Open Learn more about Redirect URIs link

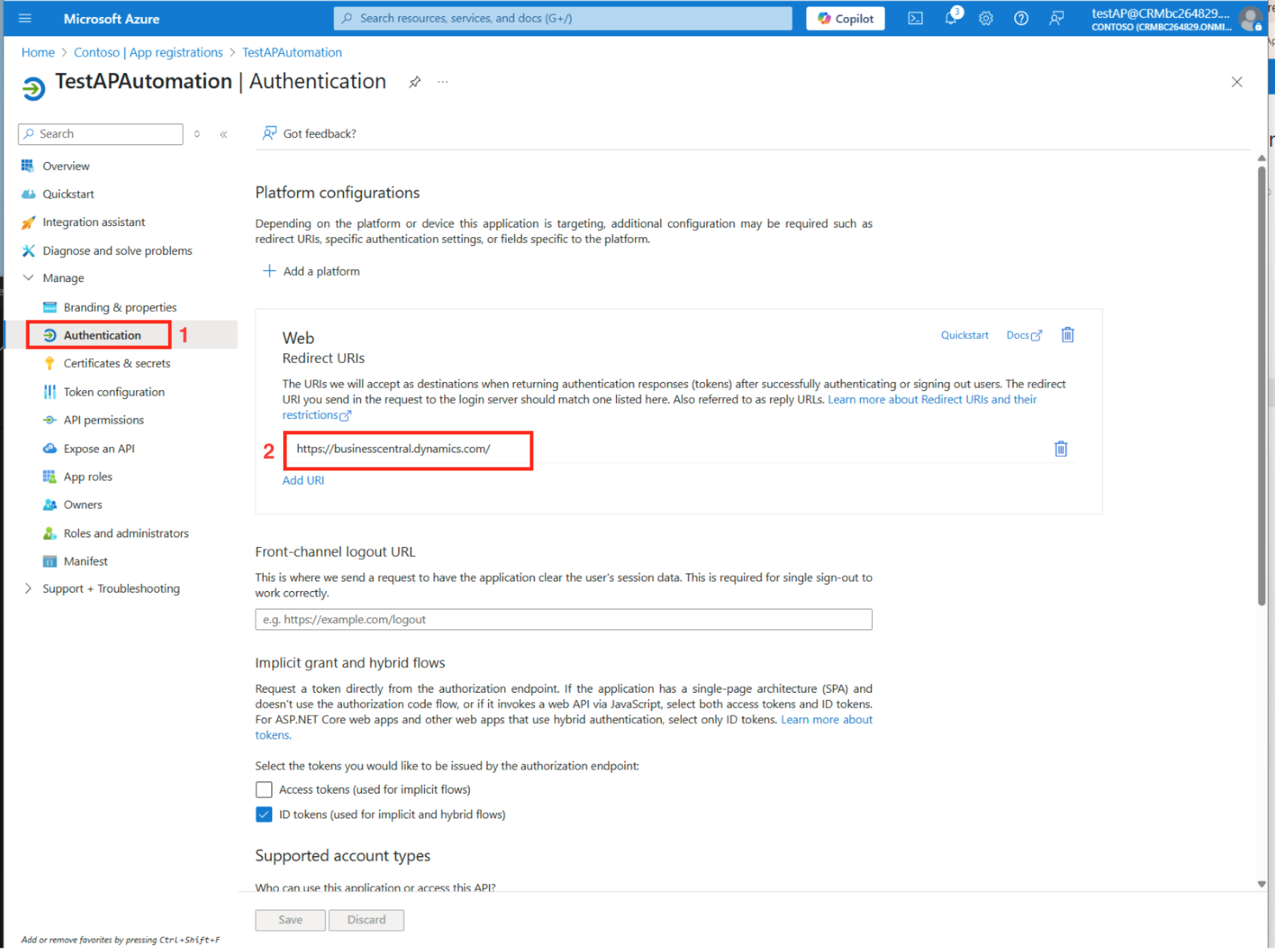[932, 400]
